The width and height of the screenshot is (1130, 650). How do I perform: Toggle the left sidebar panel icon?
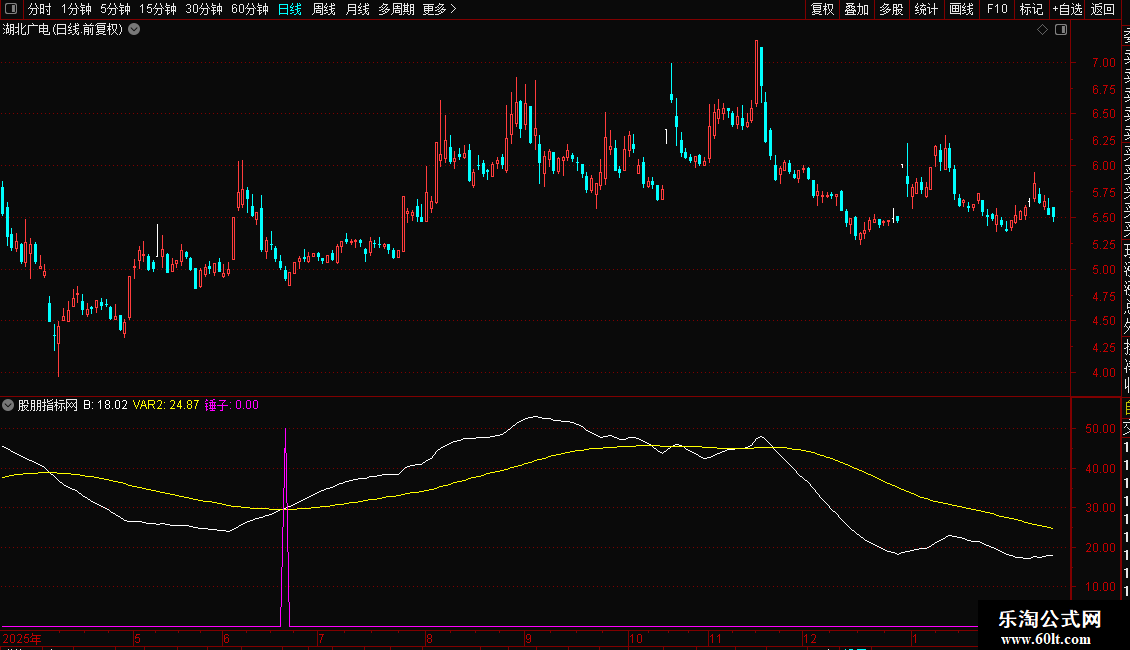point(10,9)
